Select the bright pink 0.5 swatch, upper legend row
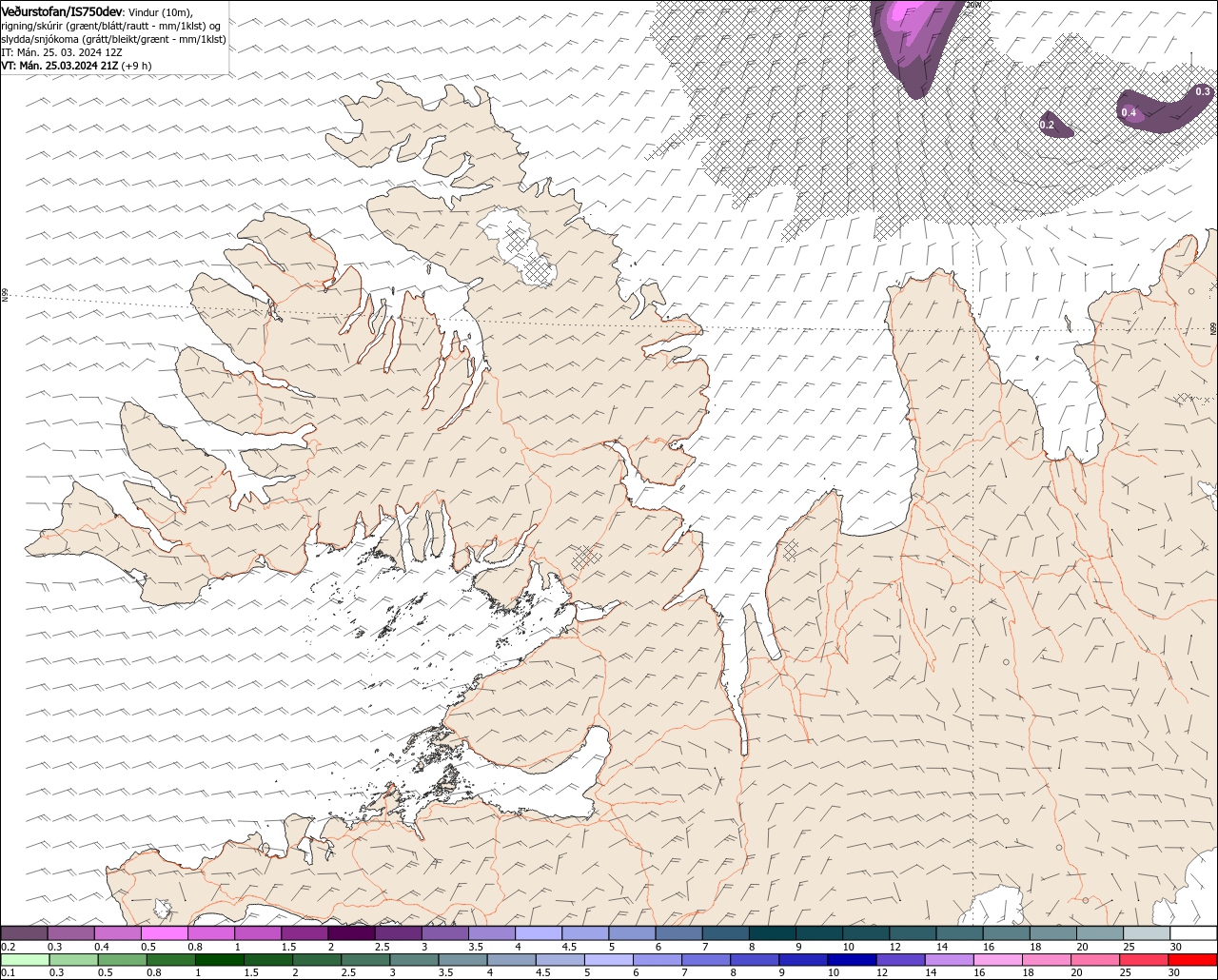Viewport: 1218px width, 980px height. 164,933
